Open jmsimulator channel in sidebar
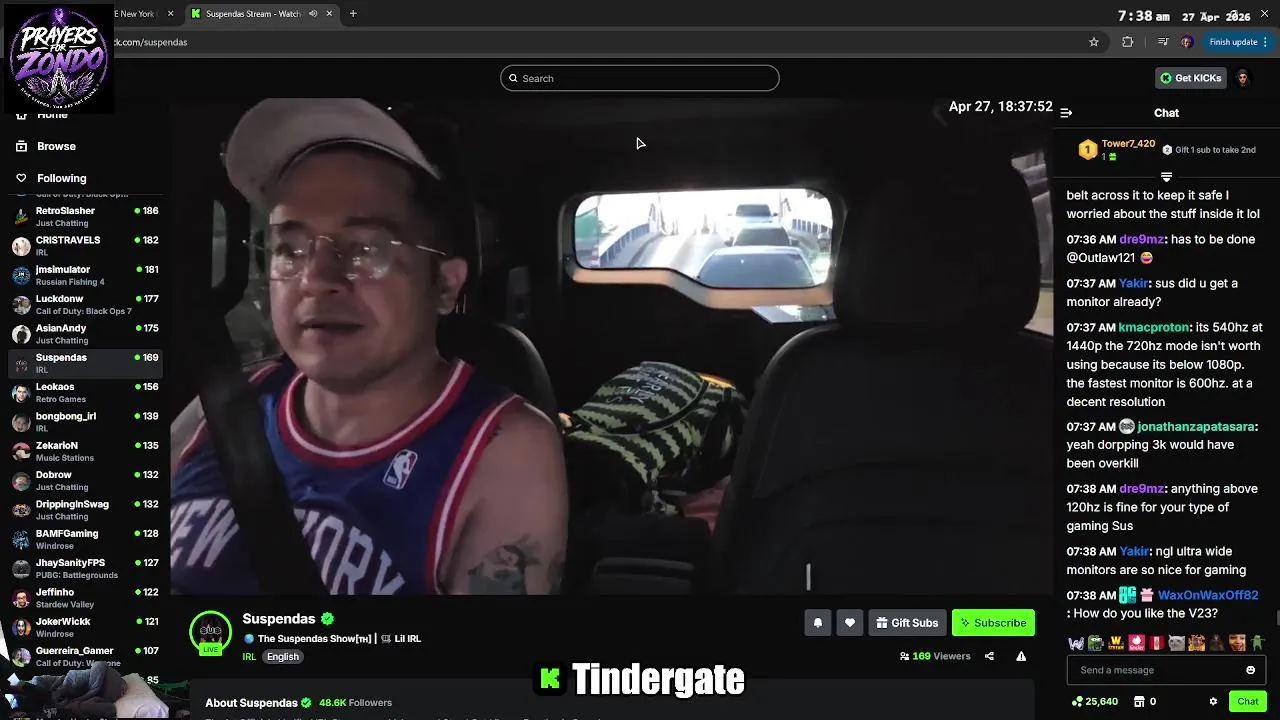Screen dimensions: 1280x720 (x=85, y=275)
